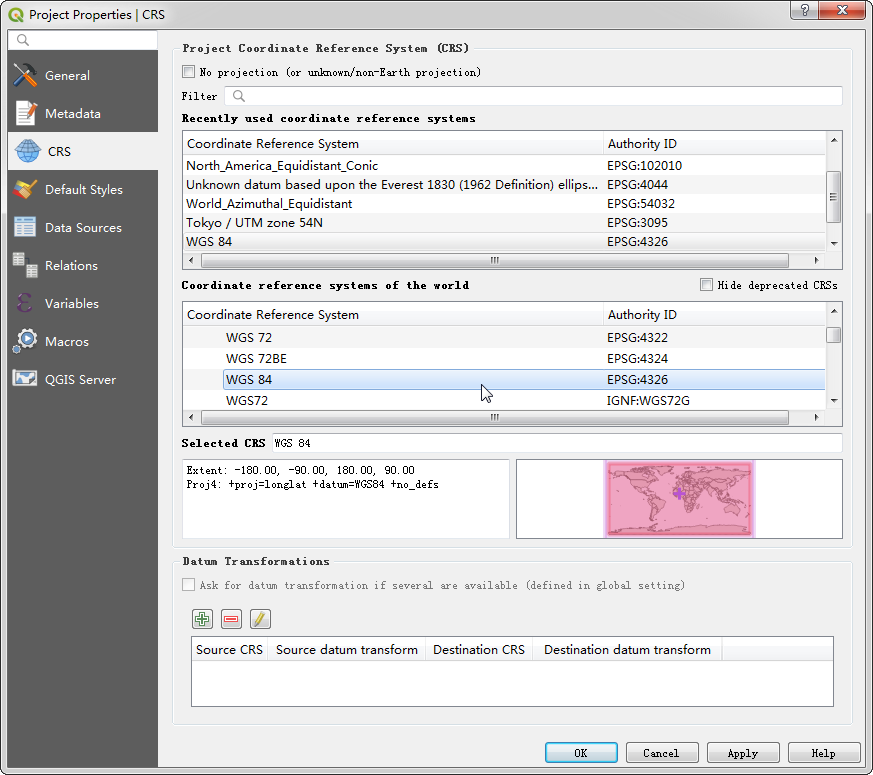Switch to the Relations tab label
Viewport: 873px width, 775px height.
pyautogui.click(x=71, y=265)
